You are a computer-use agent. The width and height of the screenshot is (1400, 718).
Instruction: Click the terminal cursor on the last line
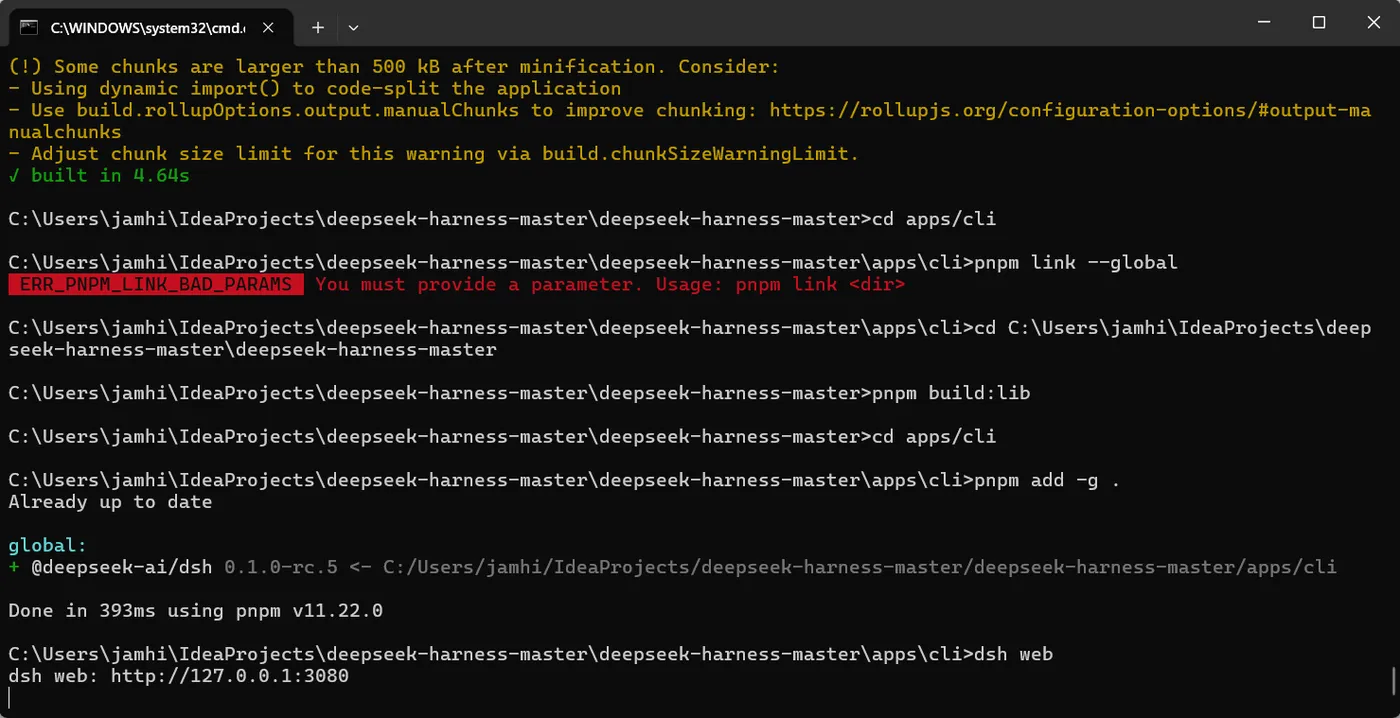(x=9, y=697)
